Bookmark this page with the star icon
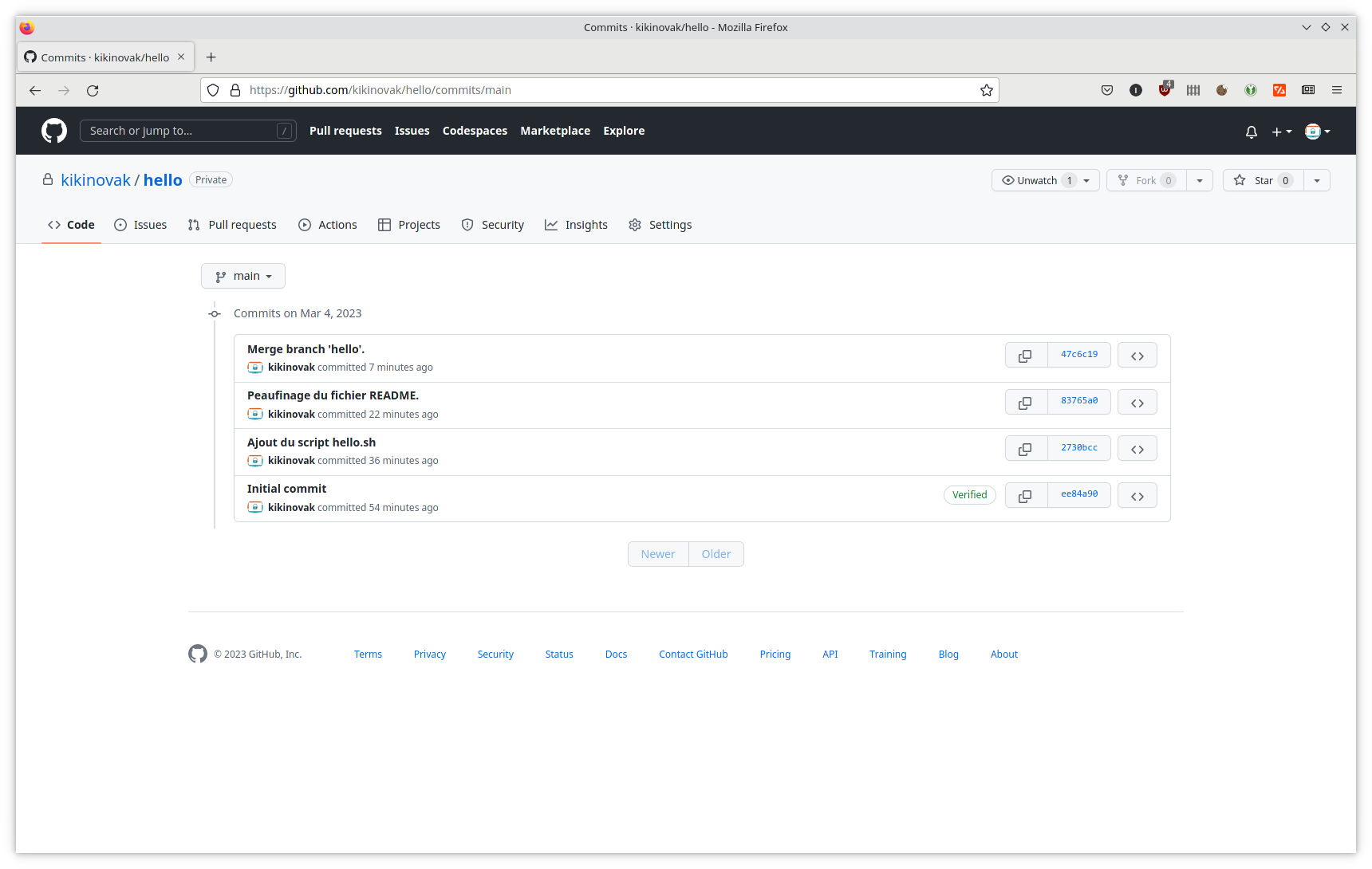The height and width of the screenshot is (869, 1372). point(987,90)
